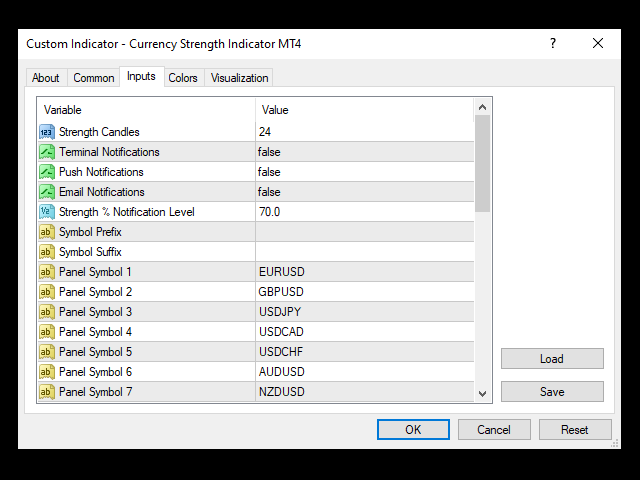This screenshot has height=480, width=640.
Task: Click the string icon beside Panel Symbol 2
Action: (47, 292)
